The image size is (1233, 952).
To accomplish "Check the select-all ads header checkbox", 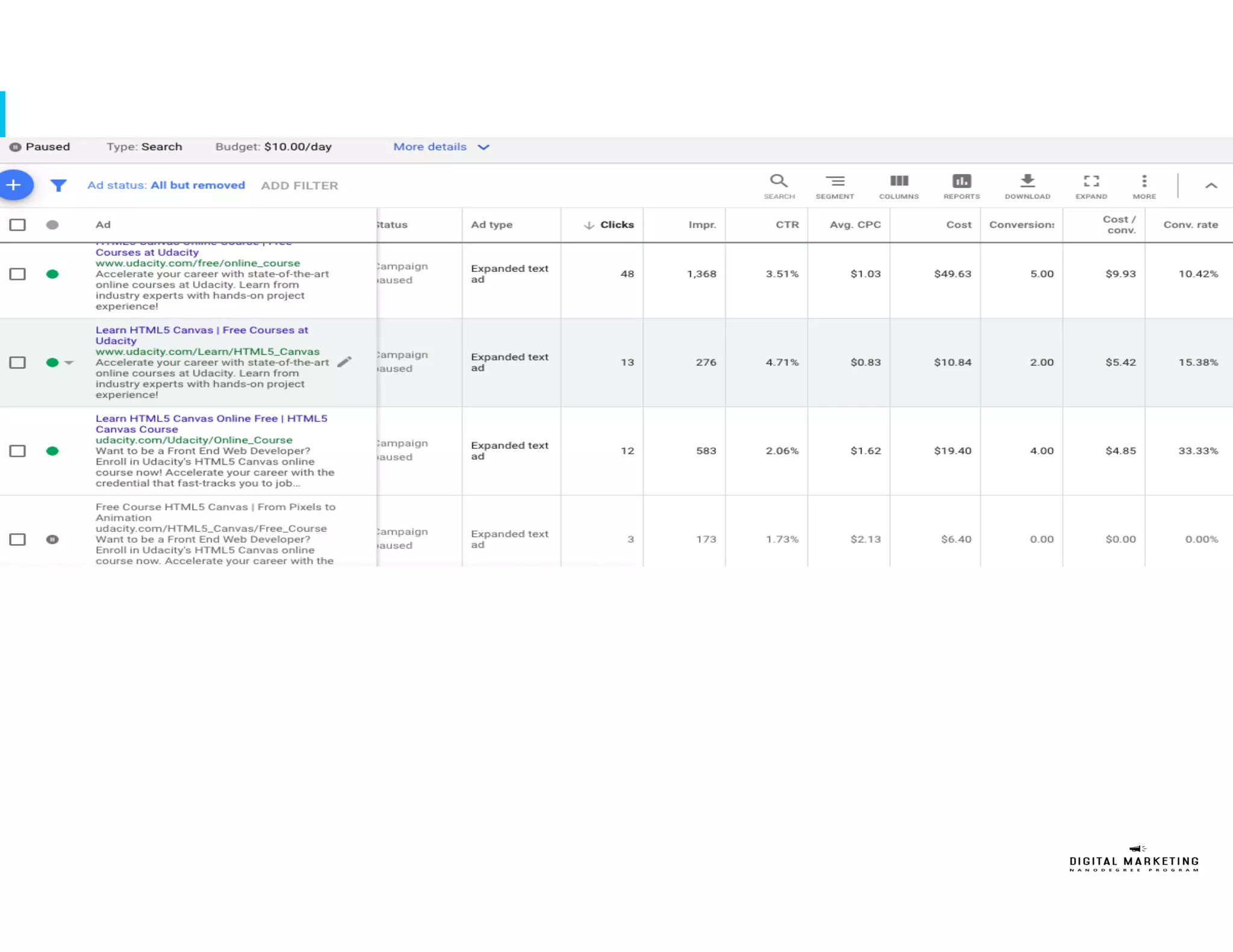I will click(x=17, y=224).
